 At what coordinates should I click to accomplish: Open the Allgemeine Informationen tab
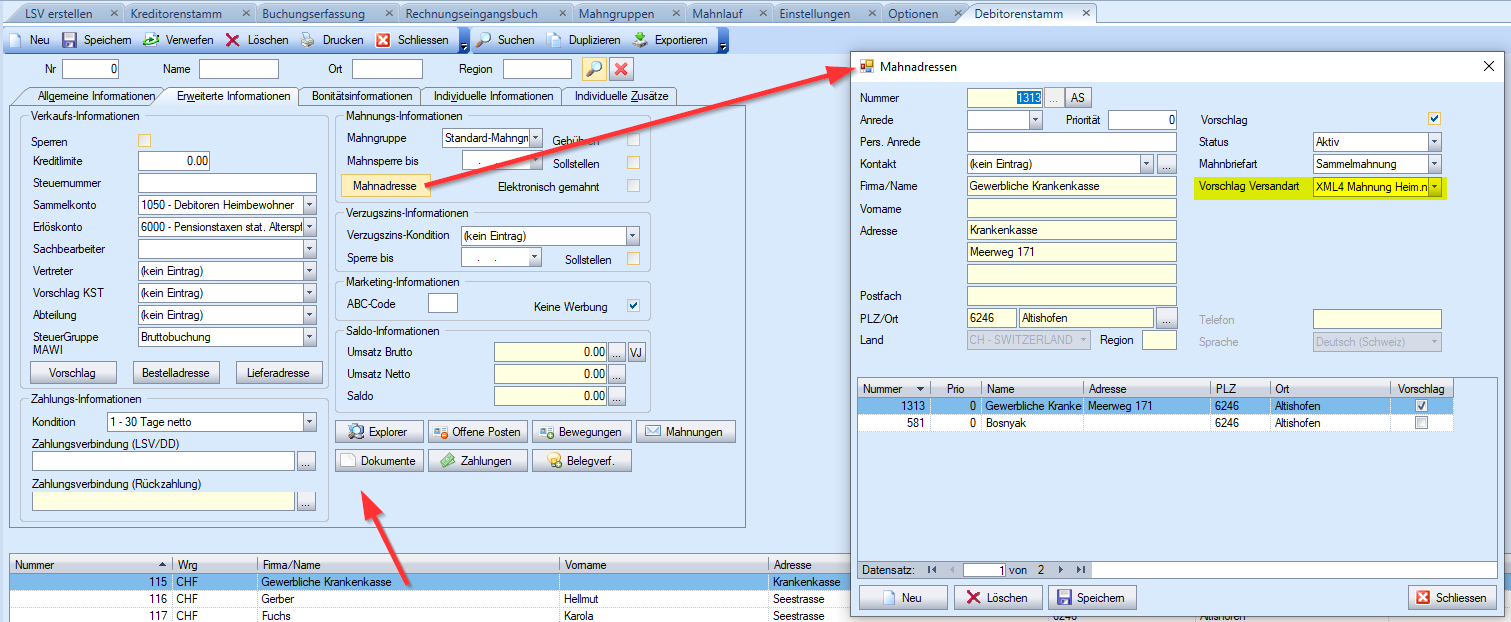pyautogui.click(x=96, y=96)
